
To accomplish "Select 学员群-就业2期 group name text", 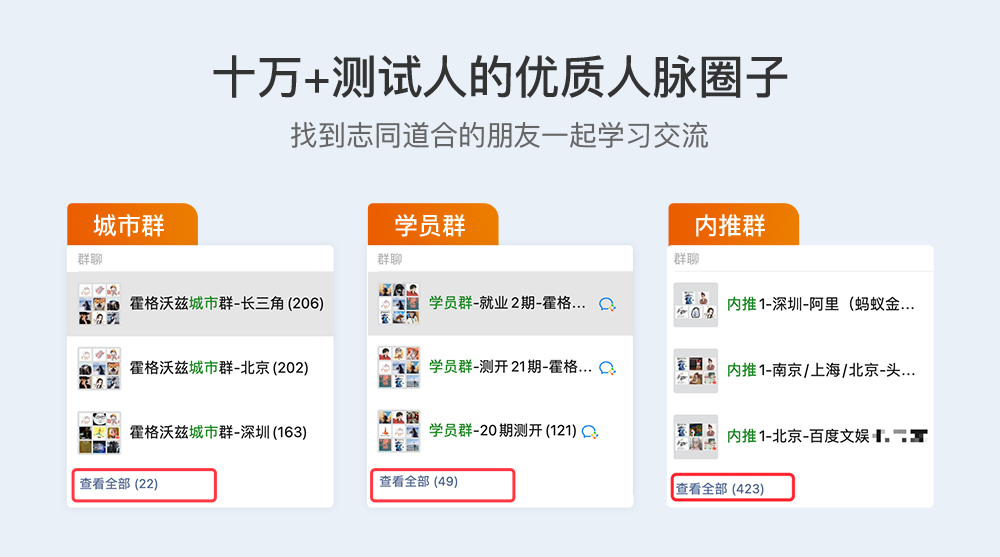I will click(507, 303).
